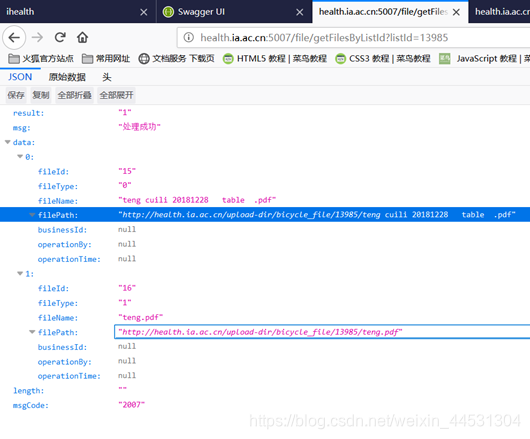Viewport: 530px width, 439px height.
Task: View site information icon in address bar
Action: (x=189, y=38)
